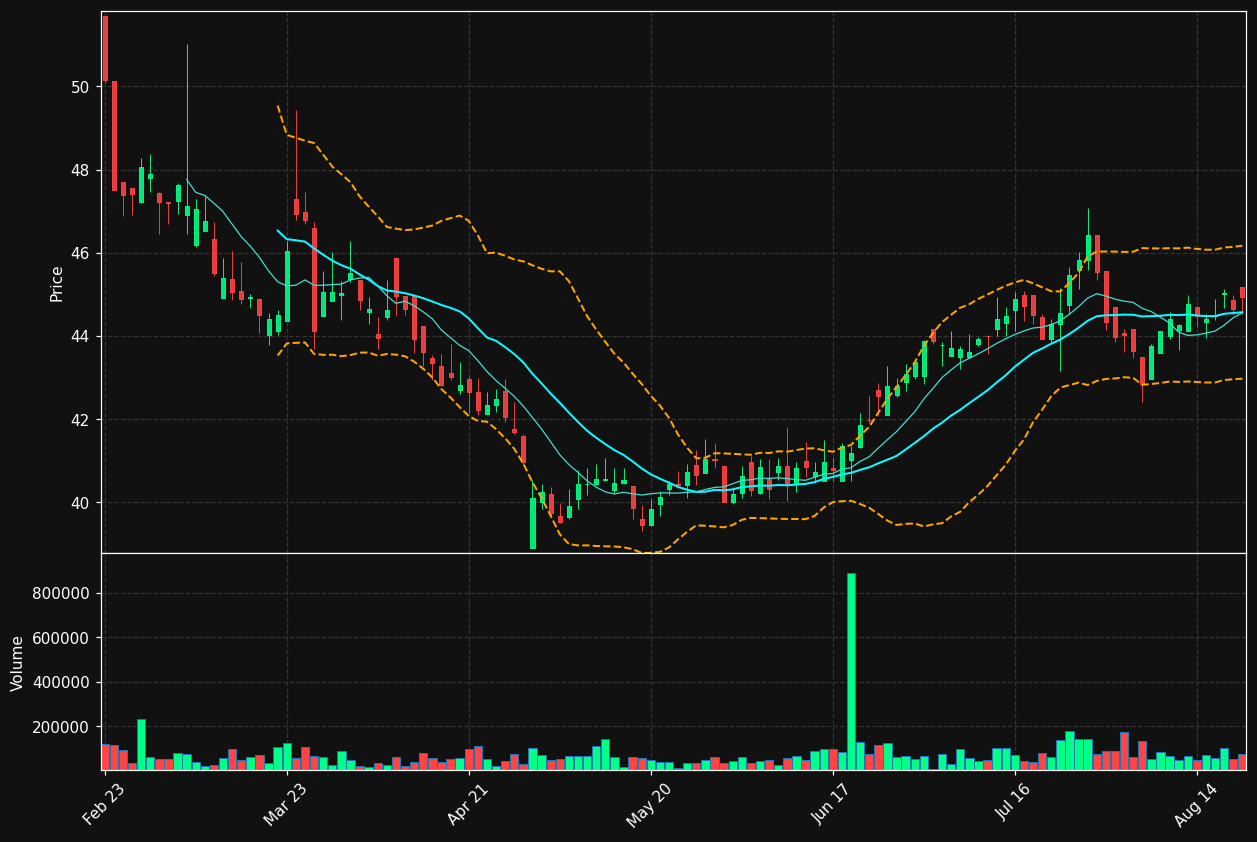Click the price tick label 42
The height and width of the screenshot is (842, 1257).
click(80, 420)
